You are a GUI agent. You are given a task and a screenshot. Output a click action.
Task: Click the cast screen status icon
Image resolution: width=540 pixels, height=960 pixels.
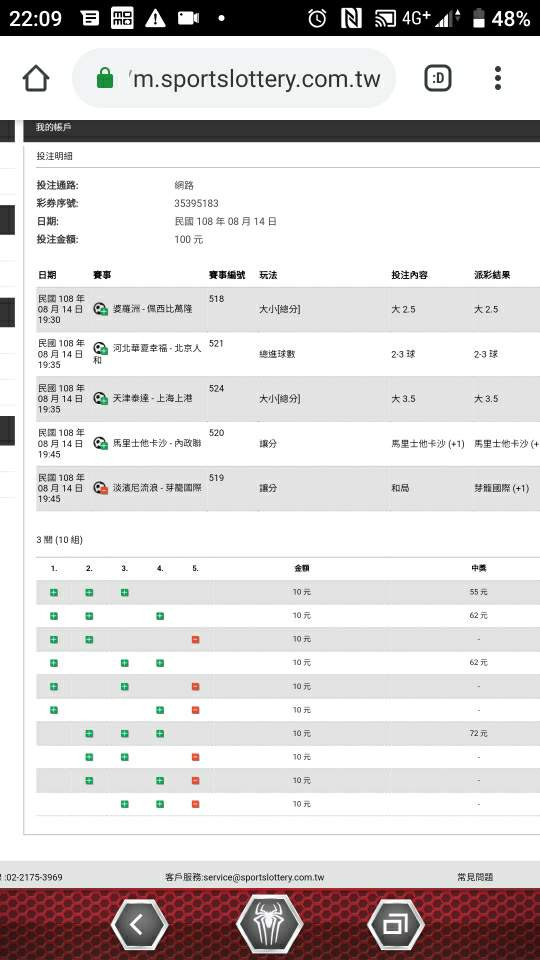coord(386,18)
